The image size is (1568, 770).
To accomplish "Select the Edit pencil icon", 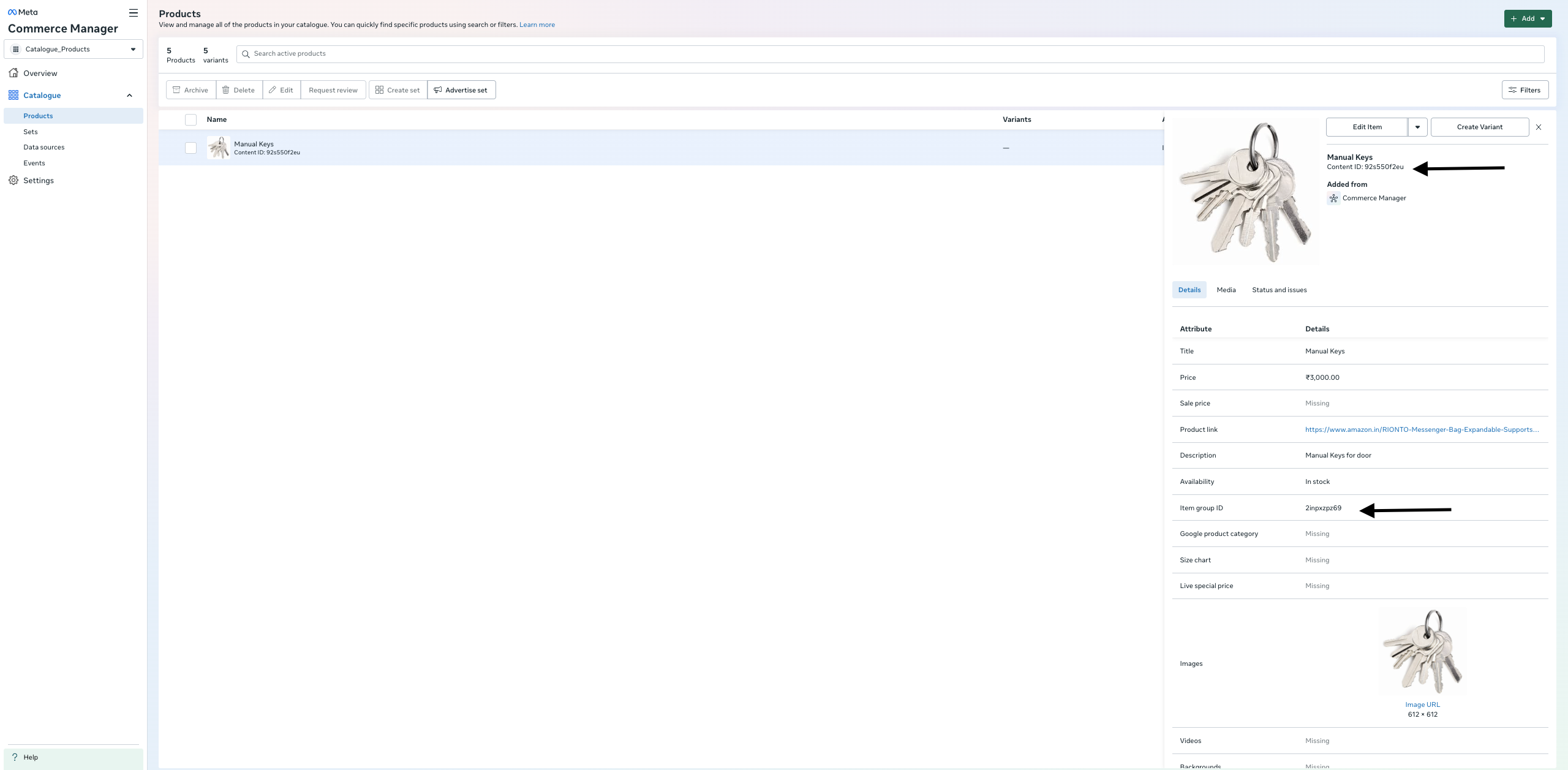I will (272, 89).
